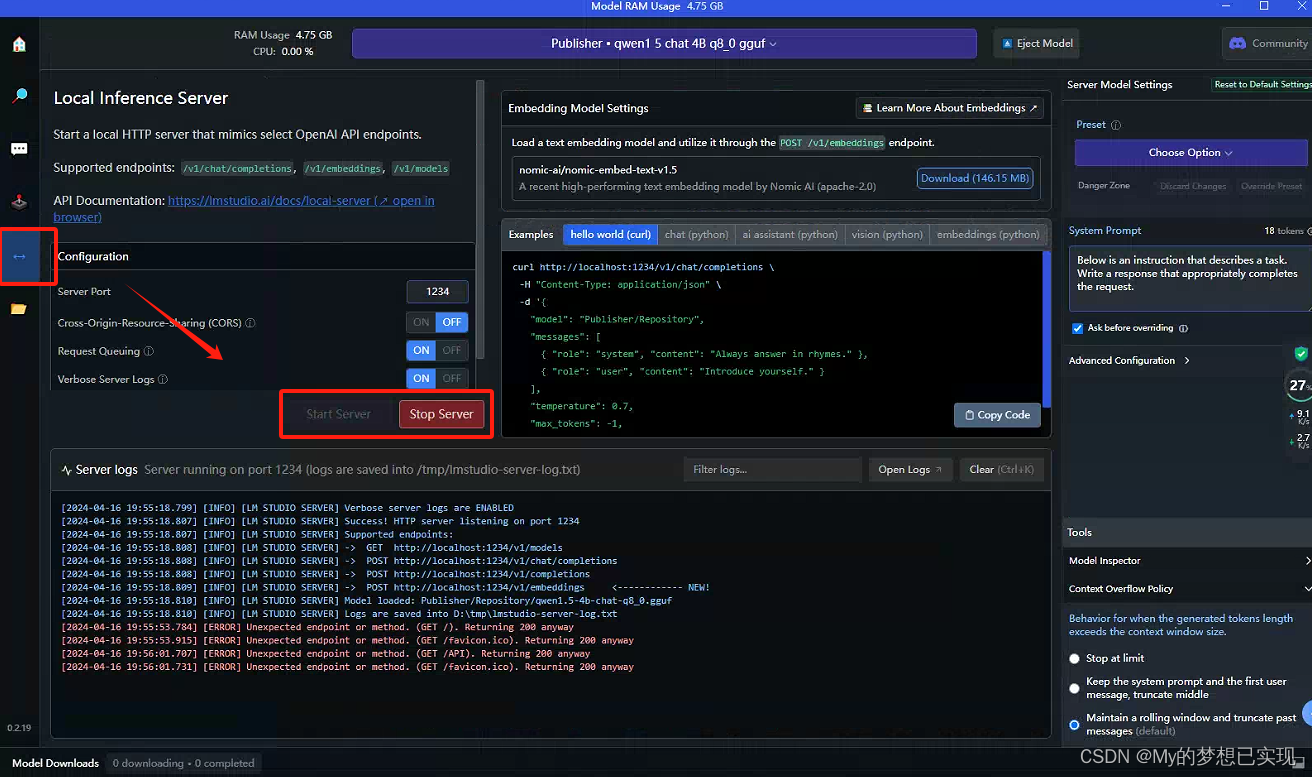
Task: Click the Clear logs button
Action: tap(1002, 469)
